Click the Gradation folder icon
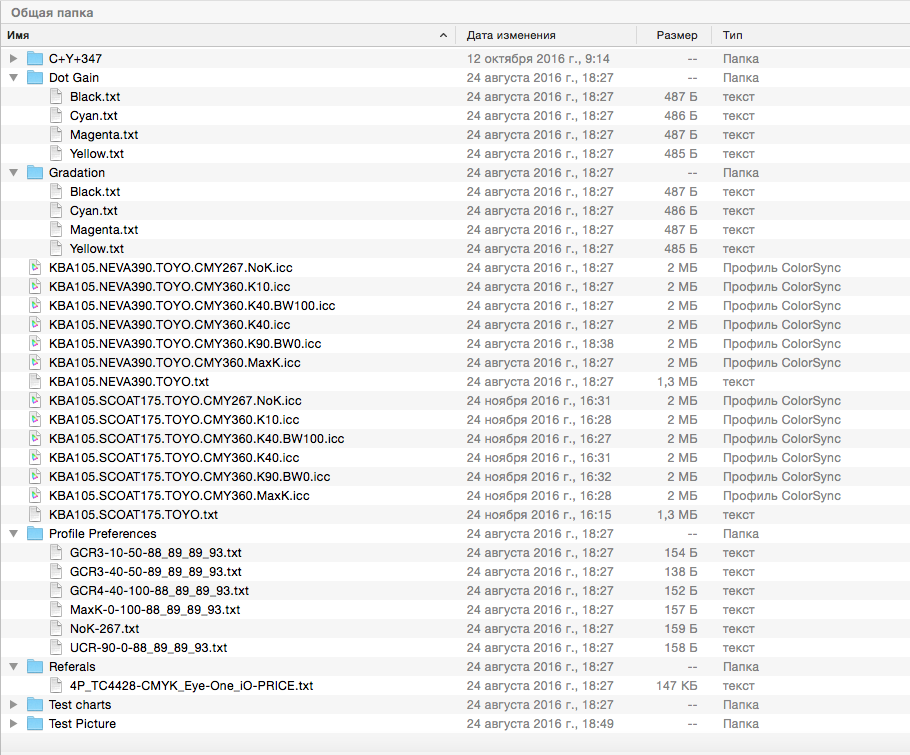The height and width of the screenshot is (755, 910). click(35, 173)
